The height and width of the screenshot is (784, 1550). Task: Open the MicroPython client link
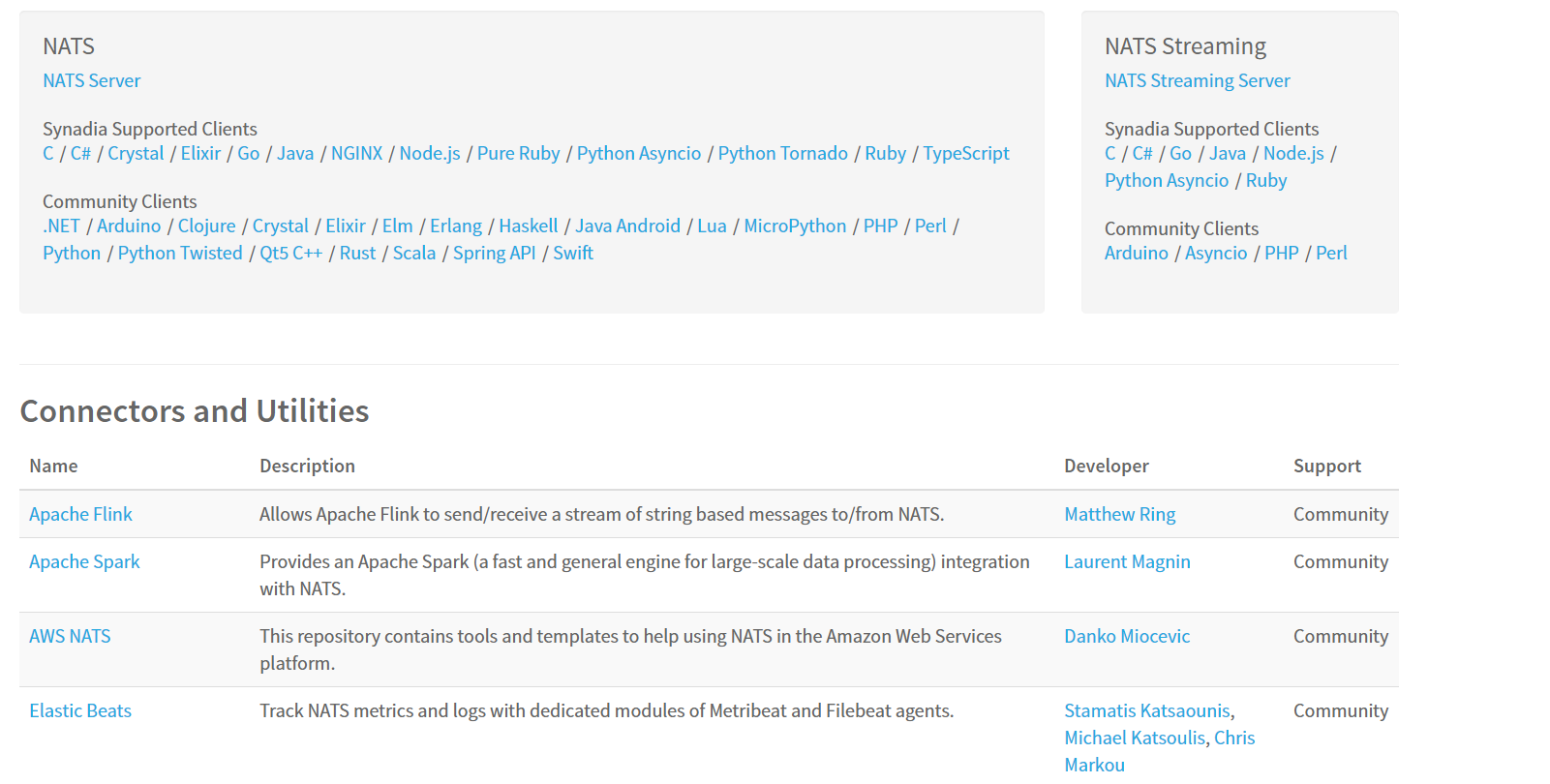click(795, 226)
